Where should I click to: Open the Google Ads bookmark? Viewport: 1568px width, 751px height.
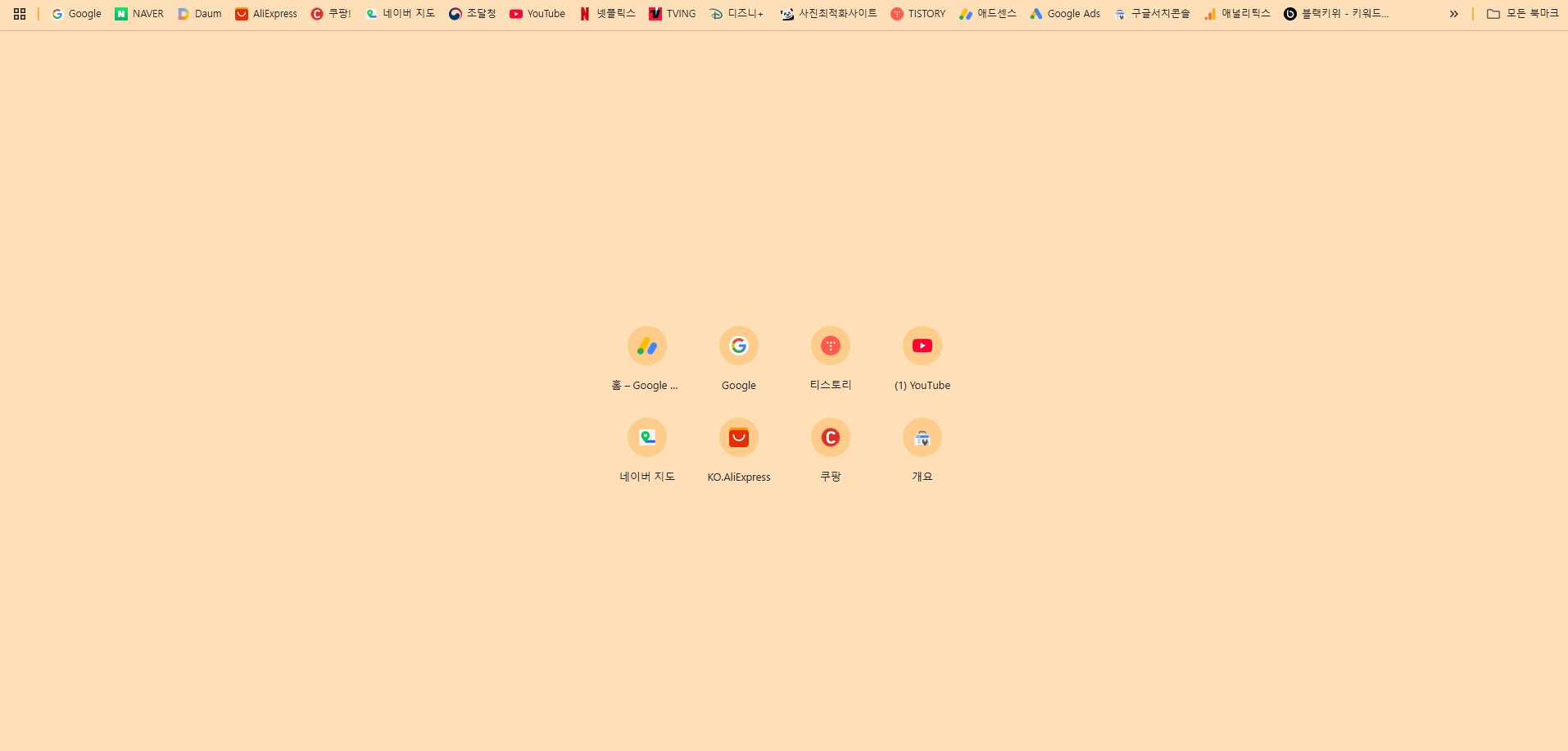click(1066, 14)
